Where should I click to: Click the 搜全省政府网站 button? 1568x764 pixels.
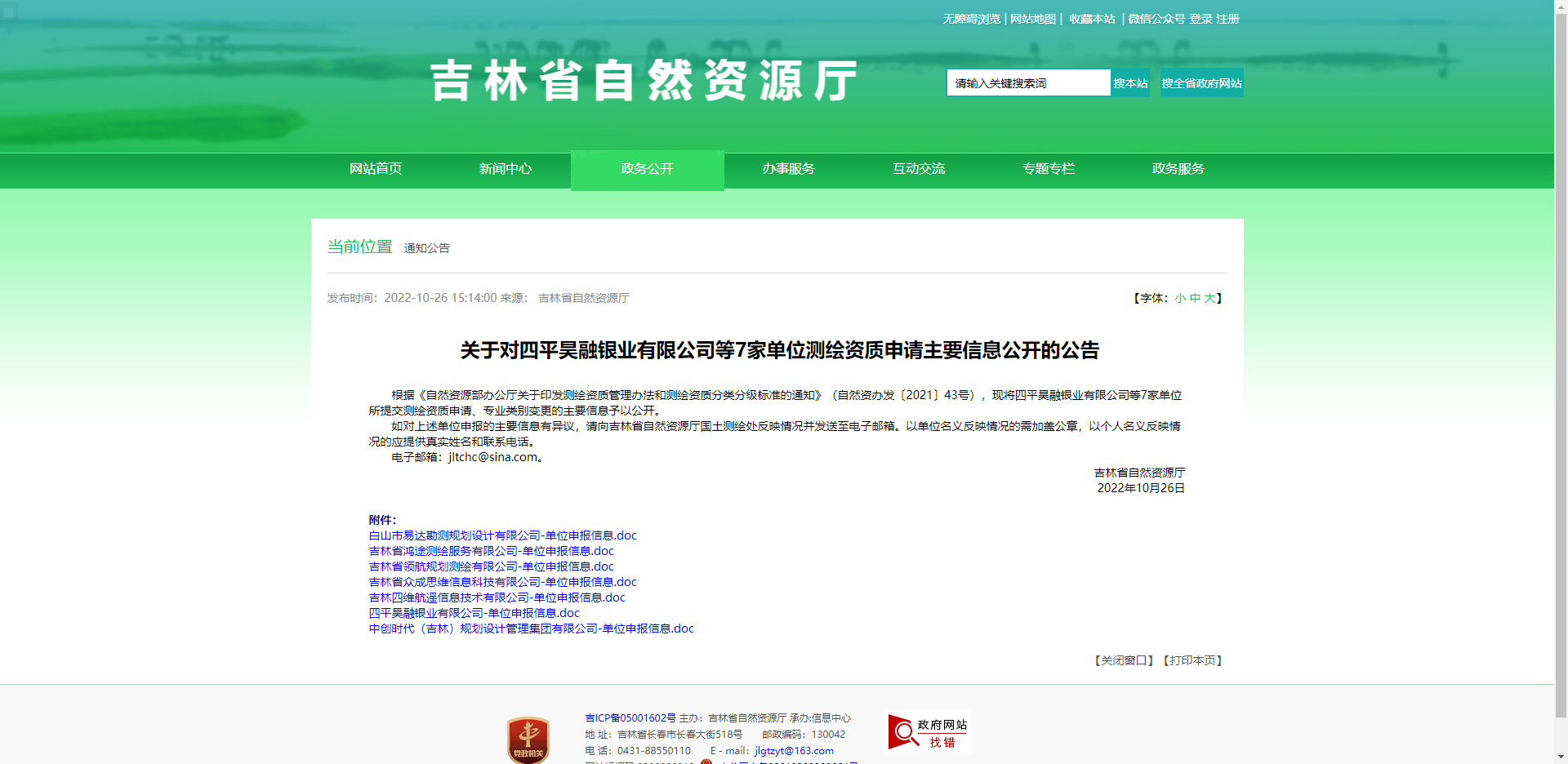tap(1201, 82)
